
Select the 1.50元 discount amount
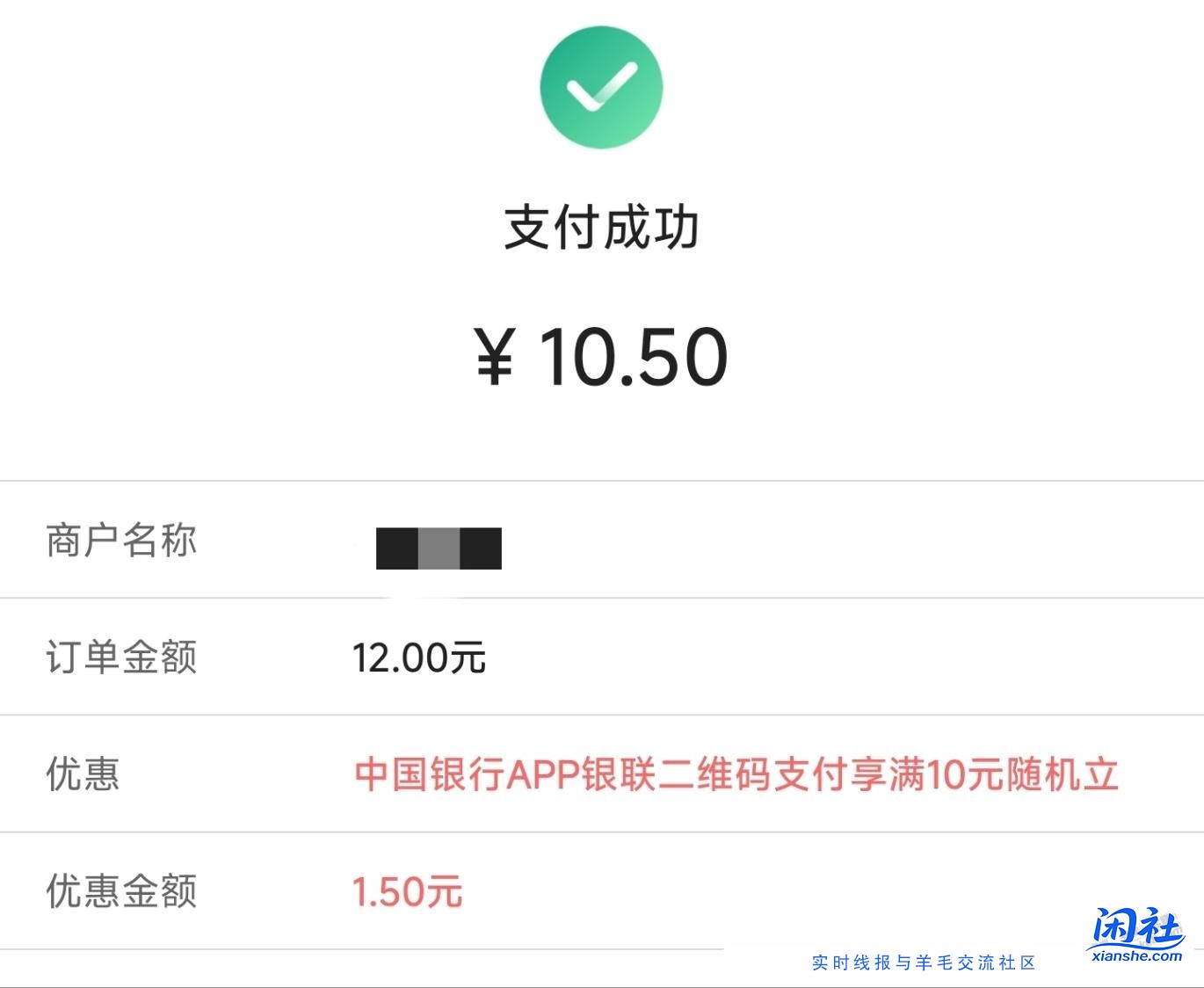406,891
